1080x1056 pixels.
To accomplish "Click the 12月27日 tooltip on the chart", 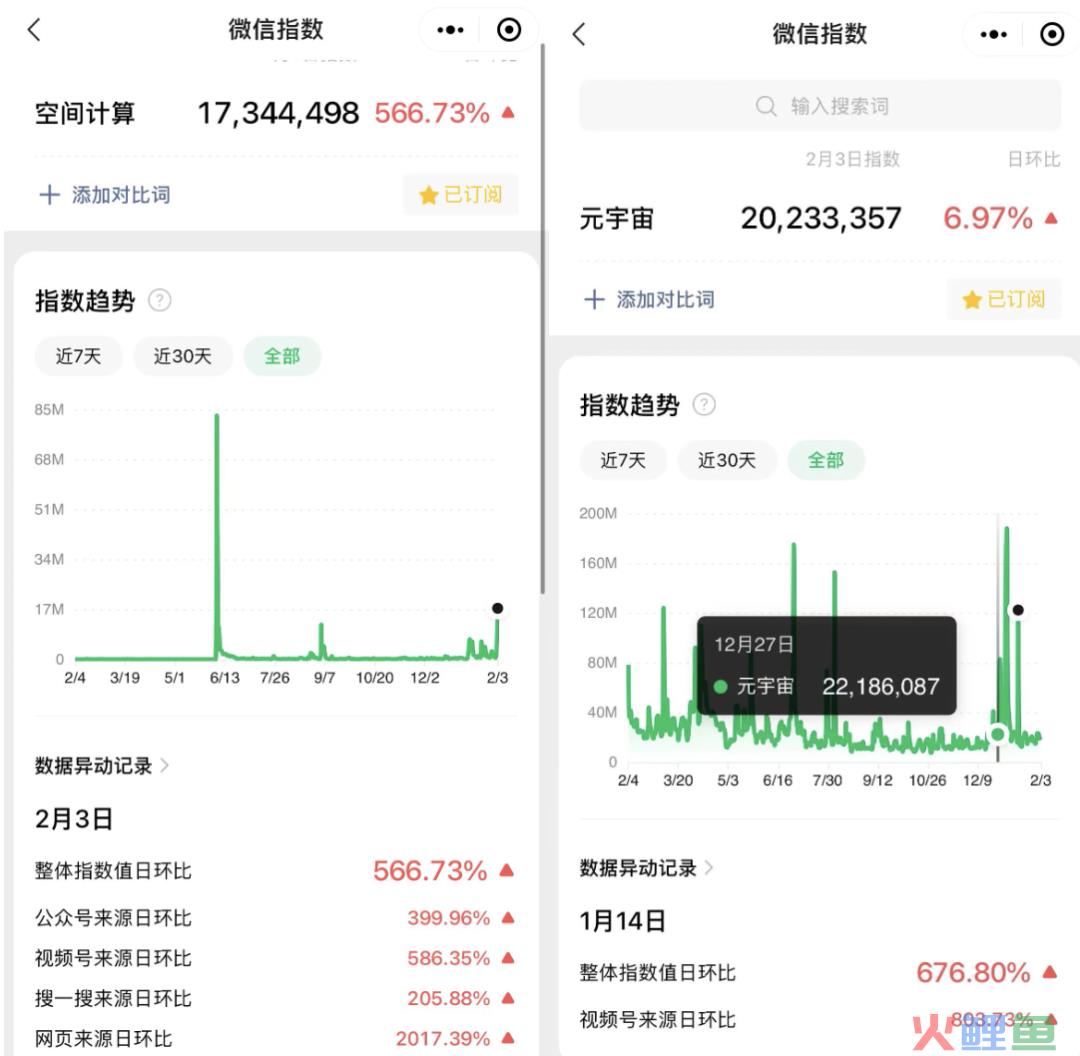I will [x=827, y=665].
